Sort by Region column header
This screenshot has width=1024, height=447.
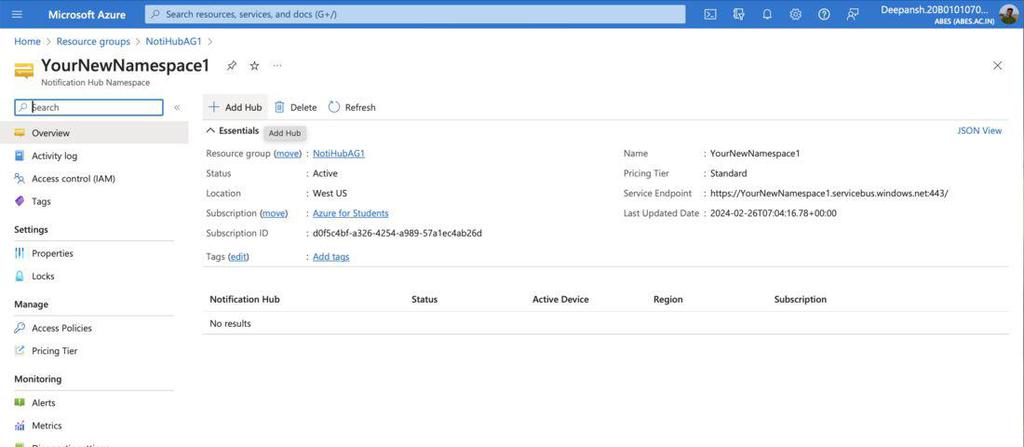(668, 299)
